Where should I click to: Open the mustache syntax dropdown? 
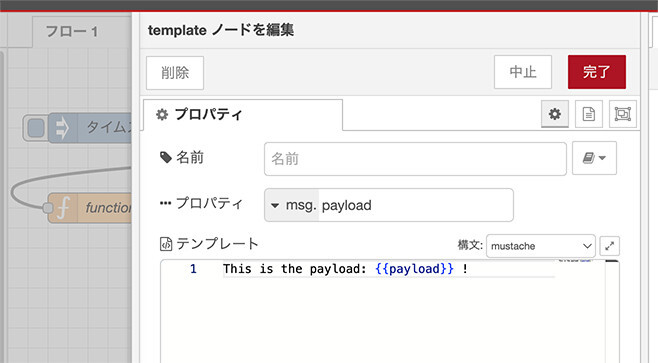click(x=540, y=246)
